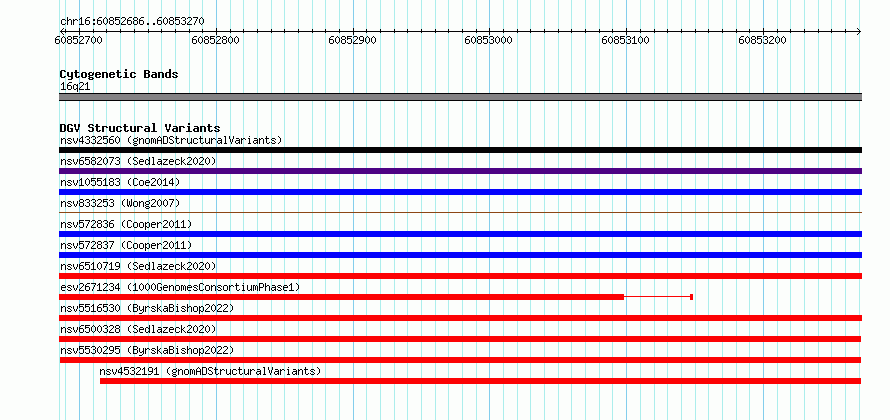Open variant label nsv5530295 (ByrskaBishop2022)
Image resolution: width=890 pixels, height=420 pixels.
147,350
